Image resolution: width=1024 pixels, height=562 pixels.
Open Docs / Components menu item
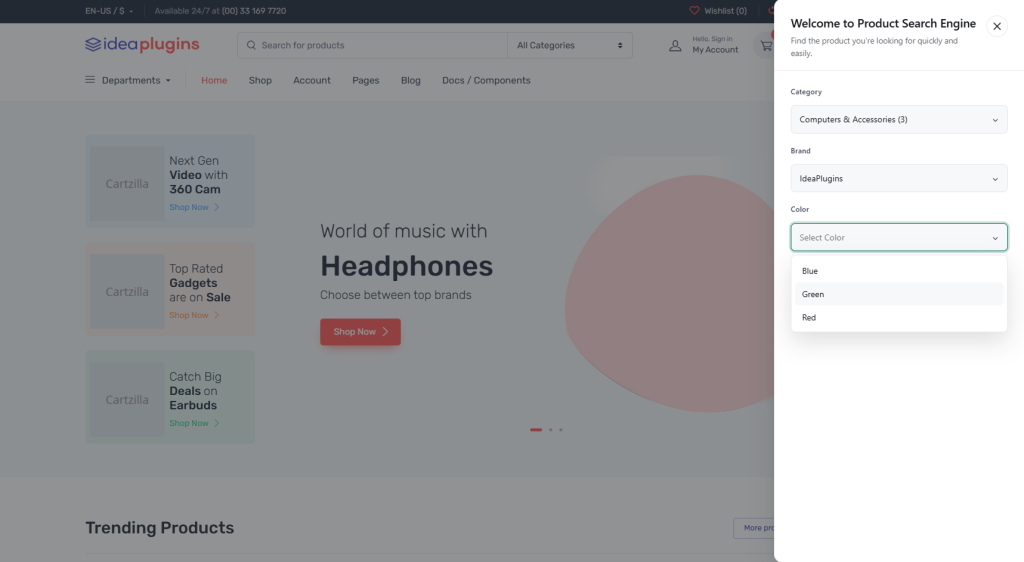tap(486, 80)
